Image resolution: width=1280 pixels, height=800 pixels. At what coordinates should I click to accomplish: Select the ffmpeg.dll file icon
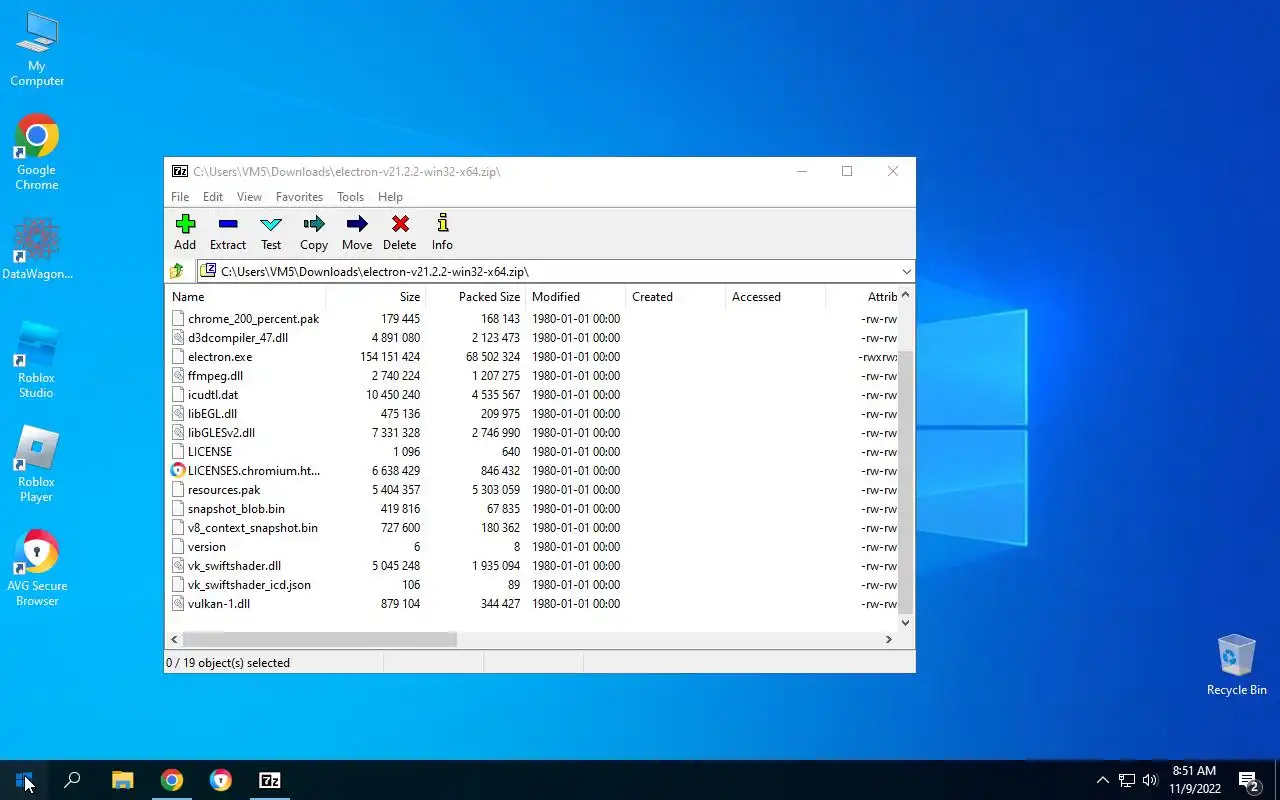coord(178,376)
